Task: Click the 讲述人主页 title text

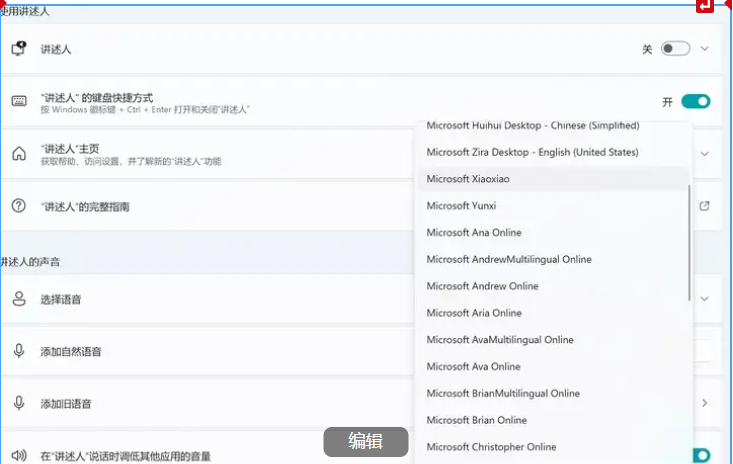Action: (x=70, y=149)
